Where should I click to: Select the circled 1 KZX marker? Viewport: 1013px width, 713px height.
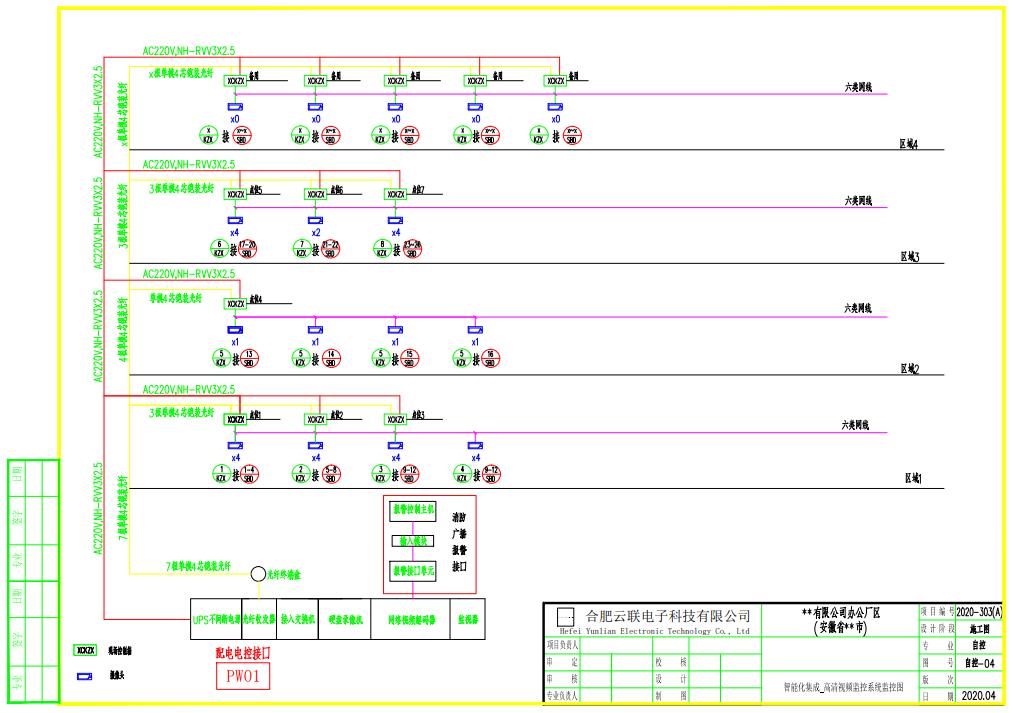click(220, 474)
